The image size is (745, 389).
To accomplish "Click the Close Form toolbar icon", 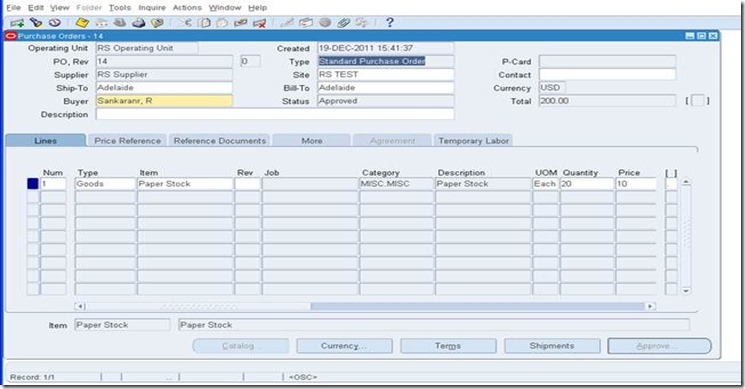I will [x=157, y=22].
